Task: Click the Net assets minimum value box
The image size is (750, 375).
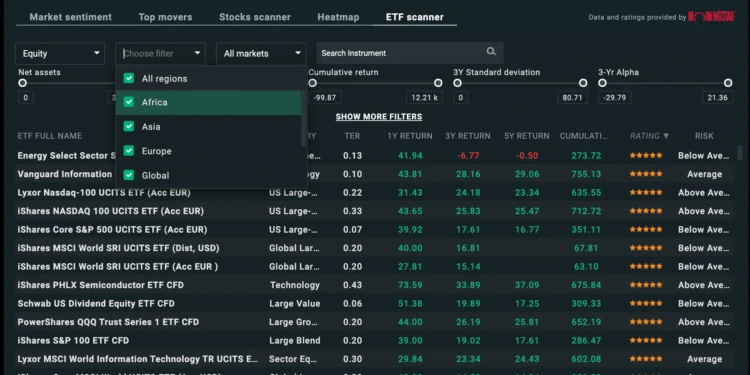Action: tap(25, 98)
